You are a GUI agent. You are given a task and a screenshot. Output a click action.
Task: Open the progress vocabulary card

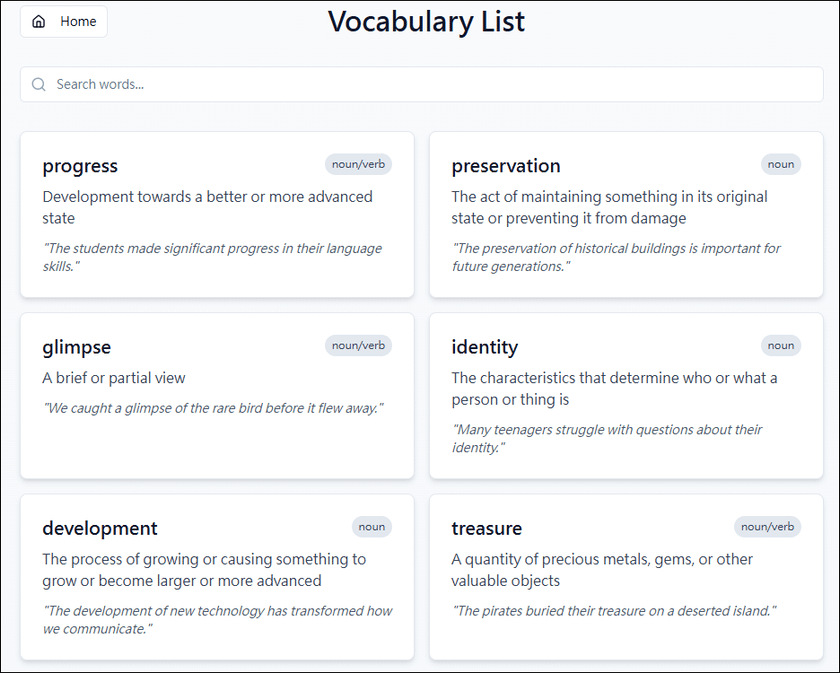tap(217, 214)
